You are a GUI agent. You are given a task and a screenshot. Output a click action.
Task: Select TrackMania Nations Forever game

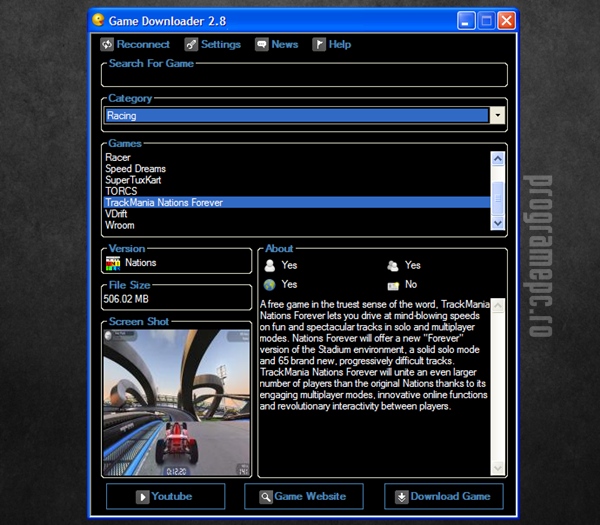pos(297,202)
